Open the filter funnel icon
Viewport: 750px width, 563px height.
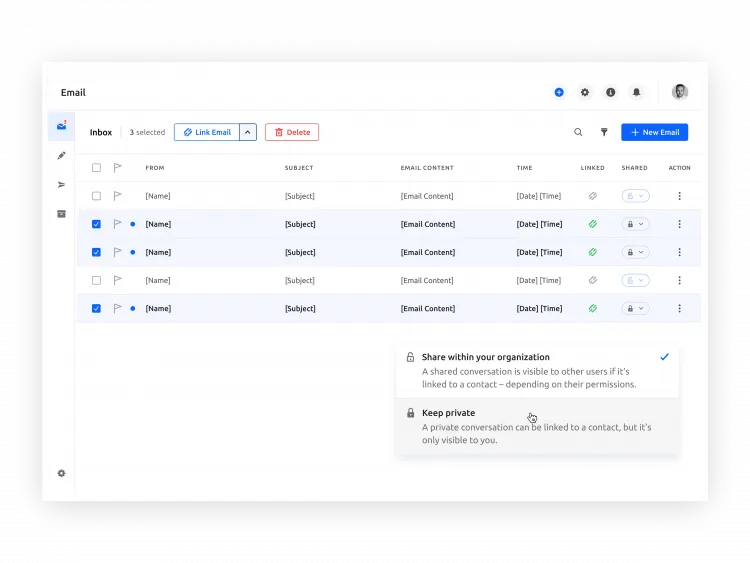[604, 132]
